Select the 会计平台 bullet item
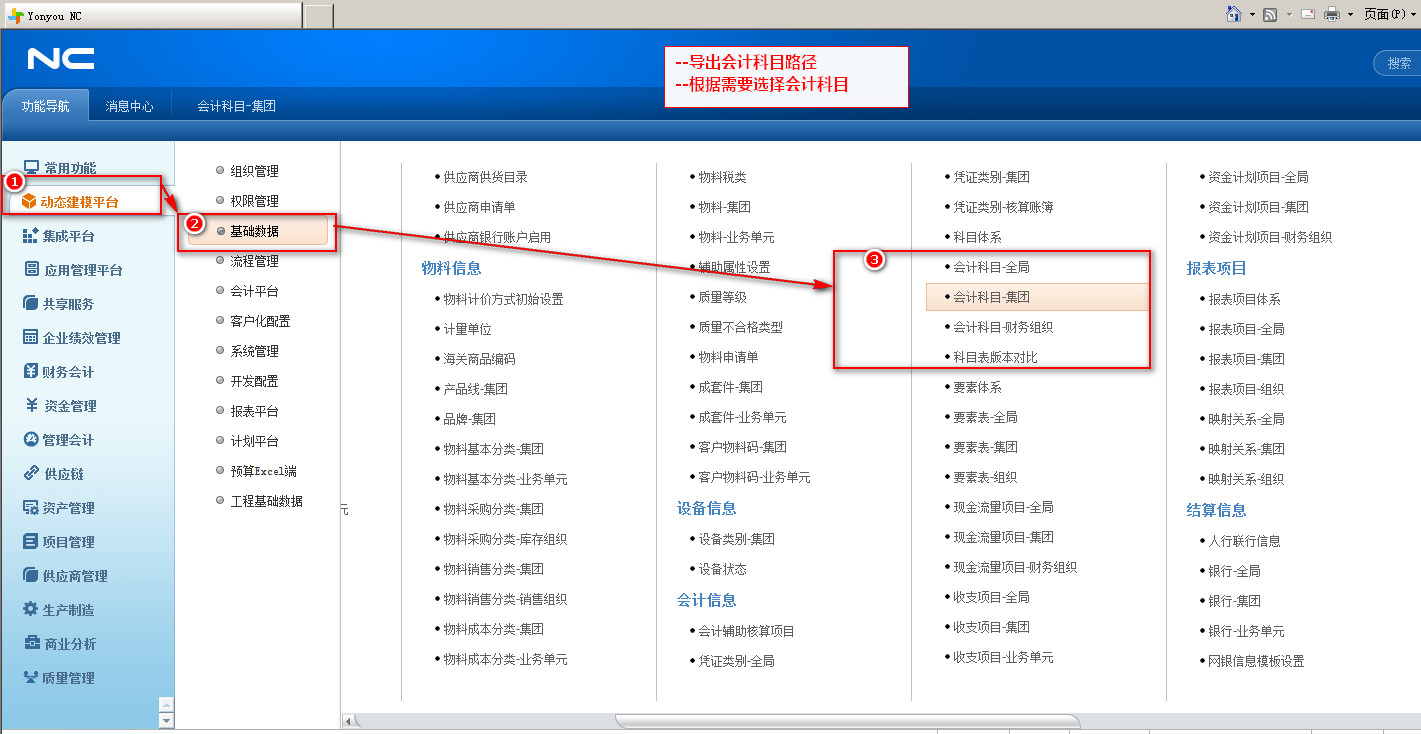This screenshot has height=734, width=1421. (x=254, y=291)
